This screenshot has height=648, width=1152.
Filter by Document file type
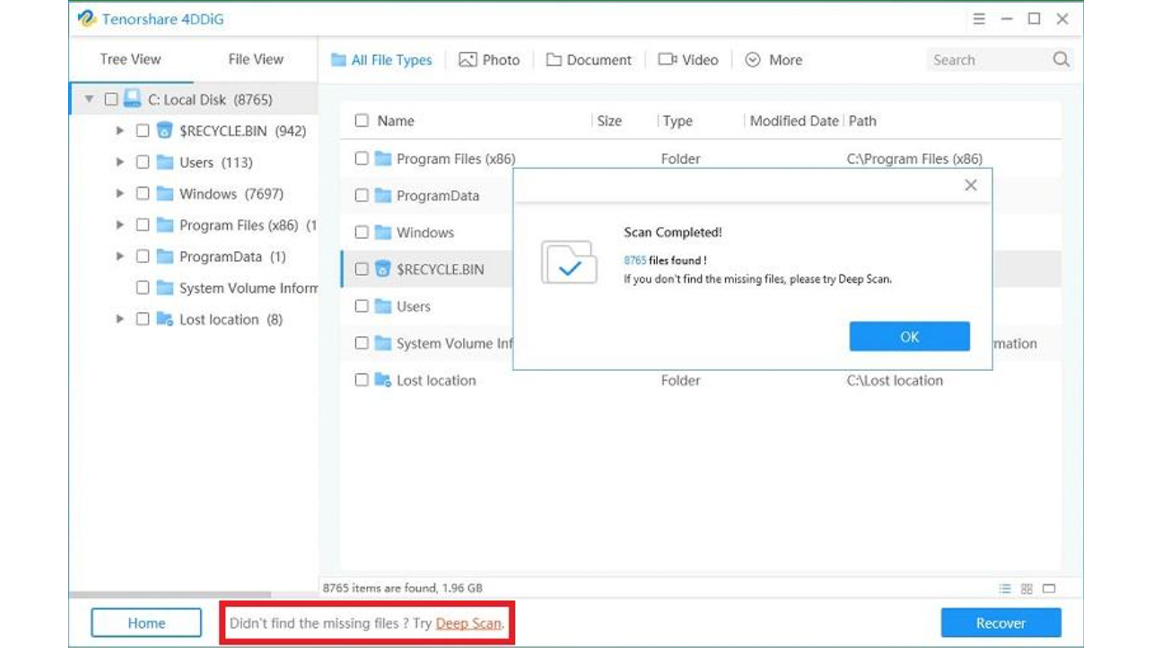(x=588, y=60)
